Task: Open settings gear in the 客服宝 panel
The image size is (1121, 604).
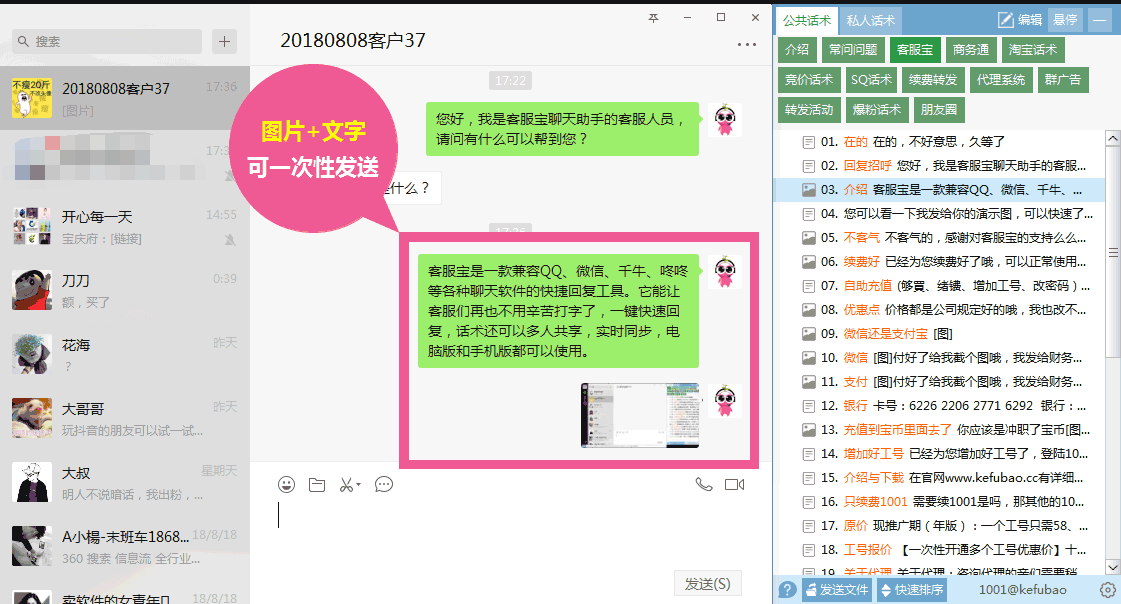Action: (x=1107, y=590)
